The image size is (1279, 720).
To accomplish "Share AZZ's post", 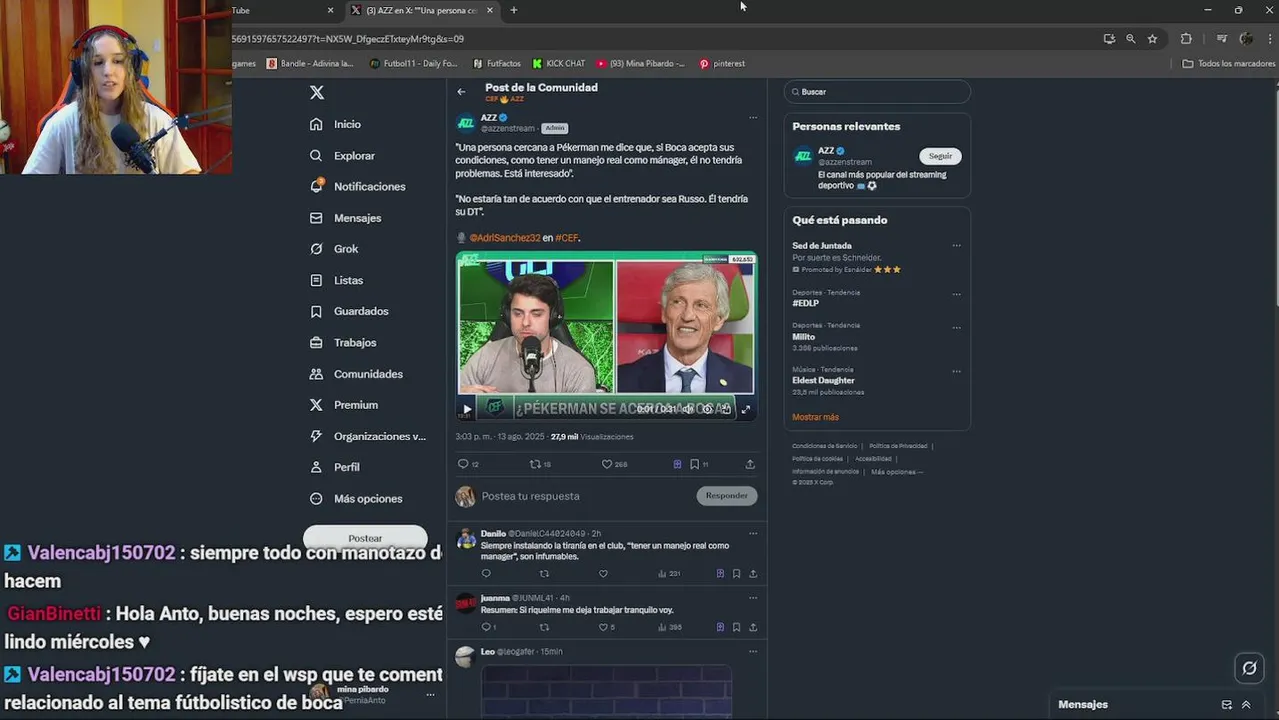I will point(750,464).
